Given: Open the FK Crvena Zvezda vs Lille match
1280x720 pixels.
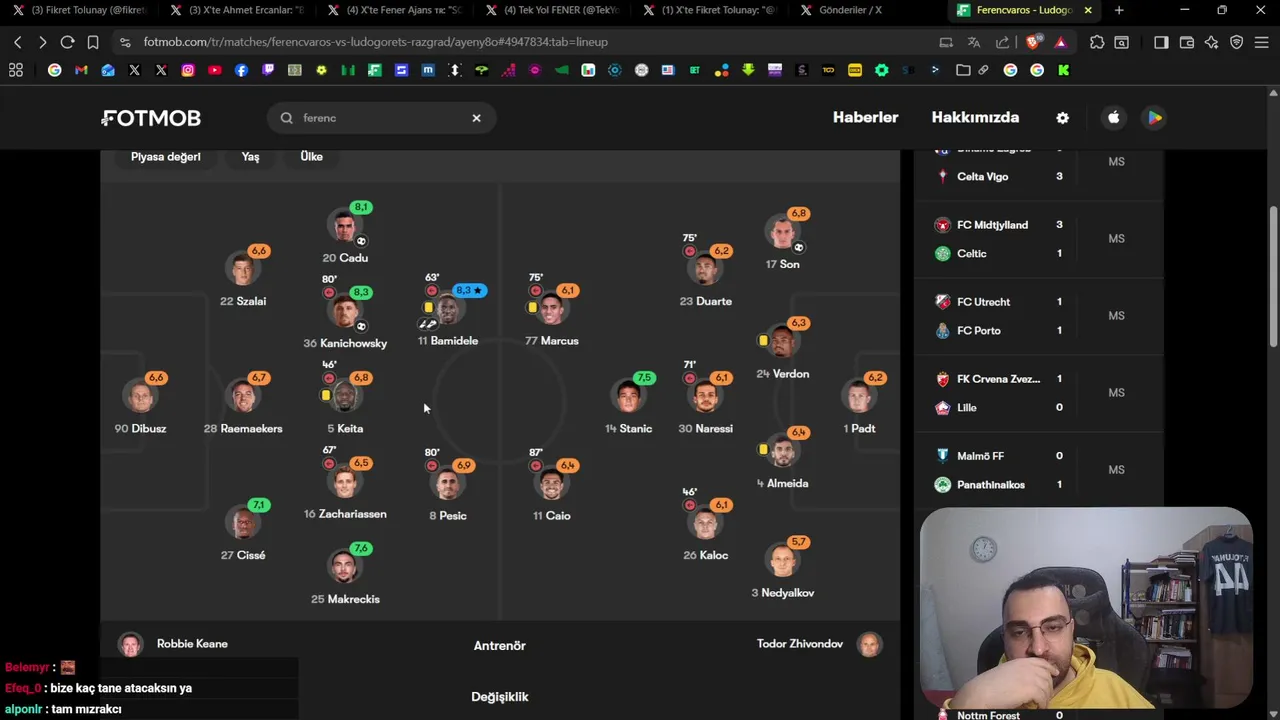Looking at the screenshot, I should pyautogui.click(x=1039, y=393).
